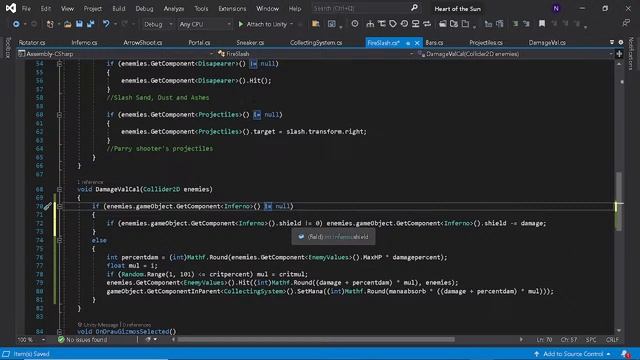This screenshot has height=360, width=640.
Task: Click the horizontal scrollbar thumb below the code
Action: click(316, 340)
